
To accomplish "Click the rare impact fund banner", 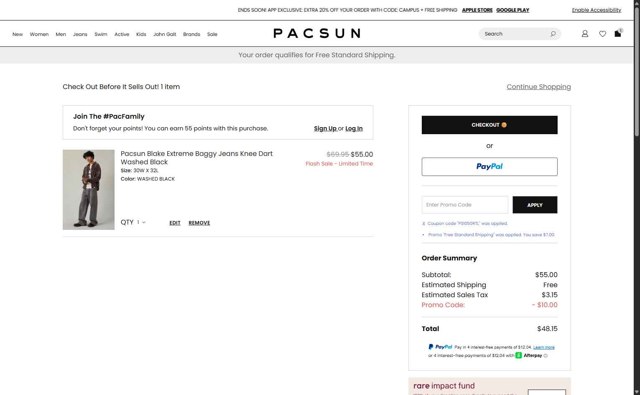I will pyautogui.click(x=489, y=386).
